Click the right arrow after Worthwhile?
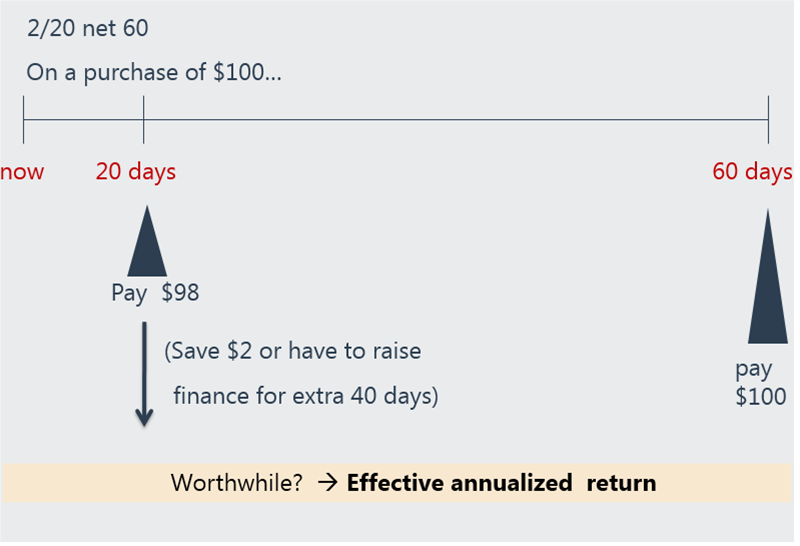Viewport: 800px width, 546px height. click(327, 484)
